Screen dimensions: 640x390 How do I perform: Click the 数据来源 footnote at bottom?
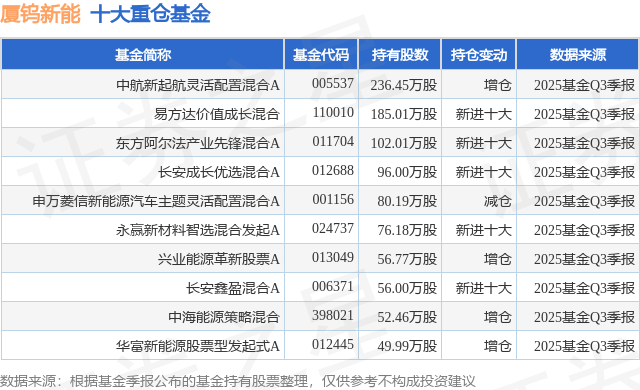238,381
